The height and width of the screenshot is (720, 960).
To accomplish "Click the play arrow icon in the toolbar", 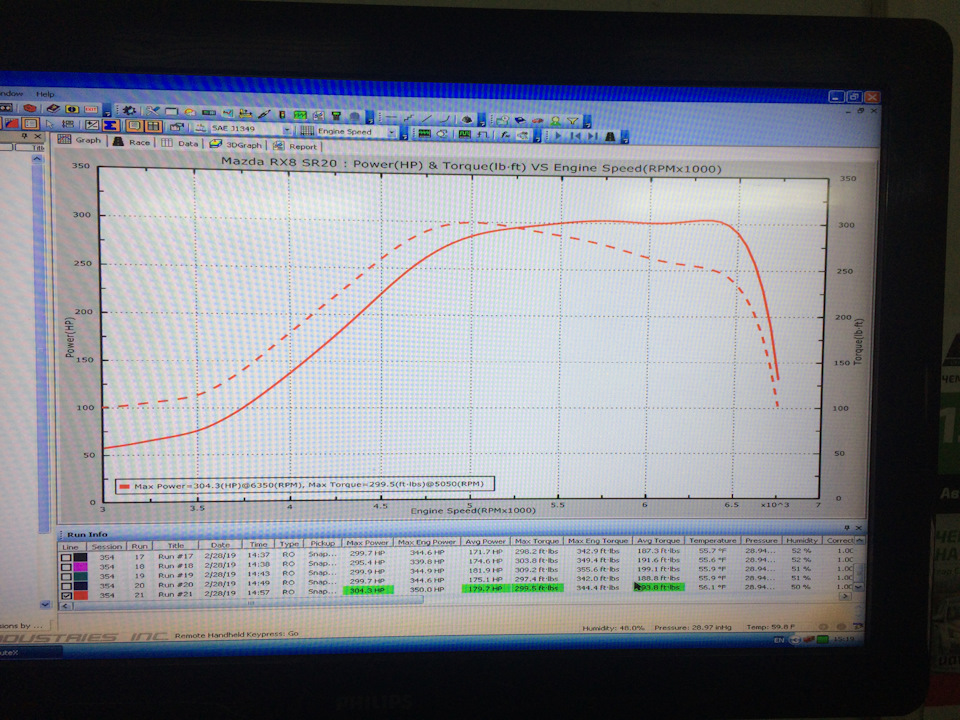I will pyautogui.click(x=558, y=136).
